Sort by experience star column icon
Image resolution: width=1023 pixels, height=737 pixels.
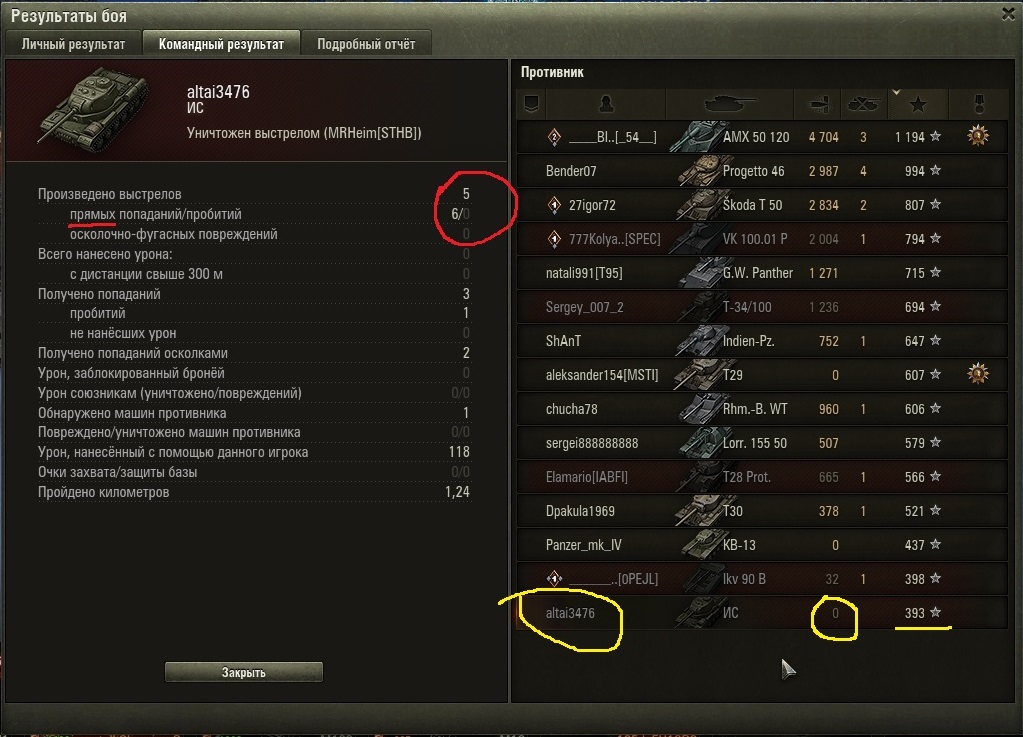918,104
